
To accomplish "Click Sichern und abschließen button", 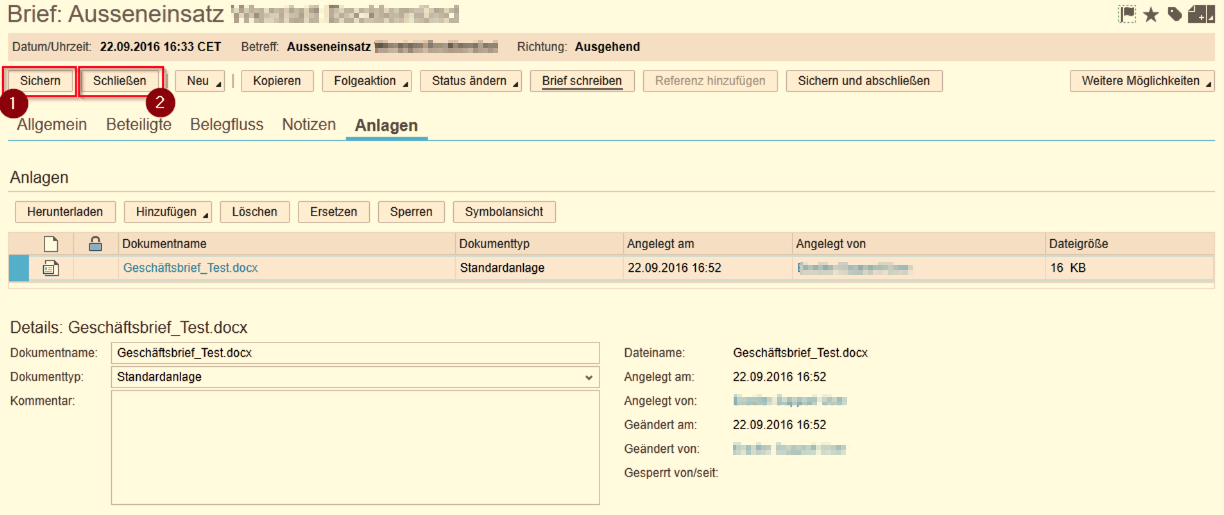I will (x=864, y=81).
